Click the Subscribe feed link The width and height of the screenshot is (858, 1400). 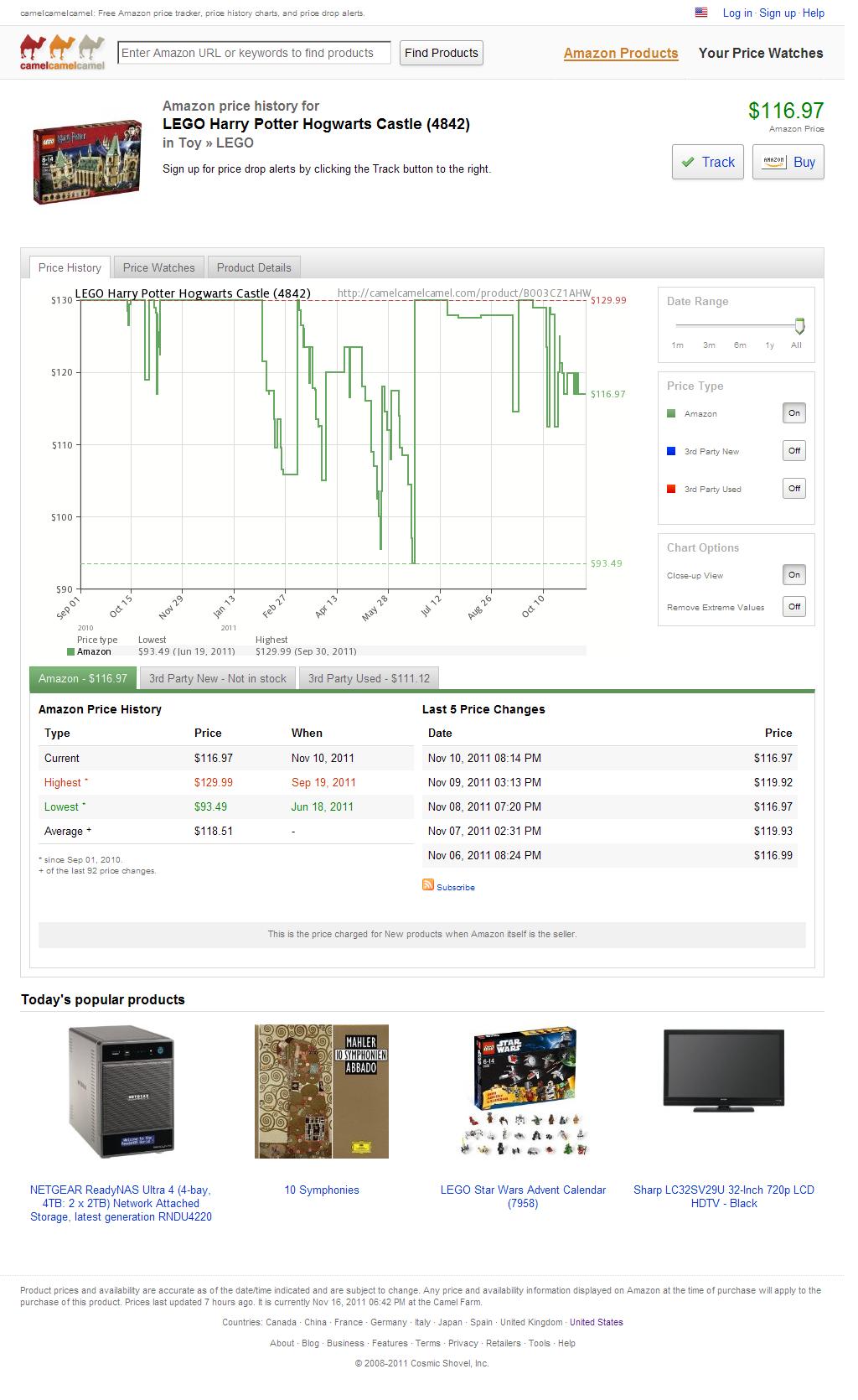coord(456,887)
